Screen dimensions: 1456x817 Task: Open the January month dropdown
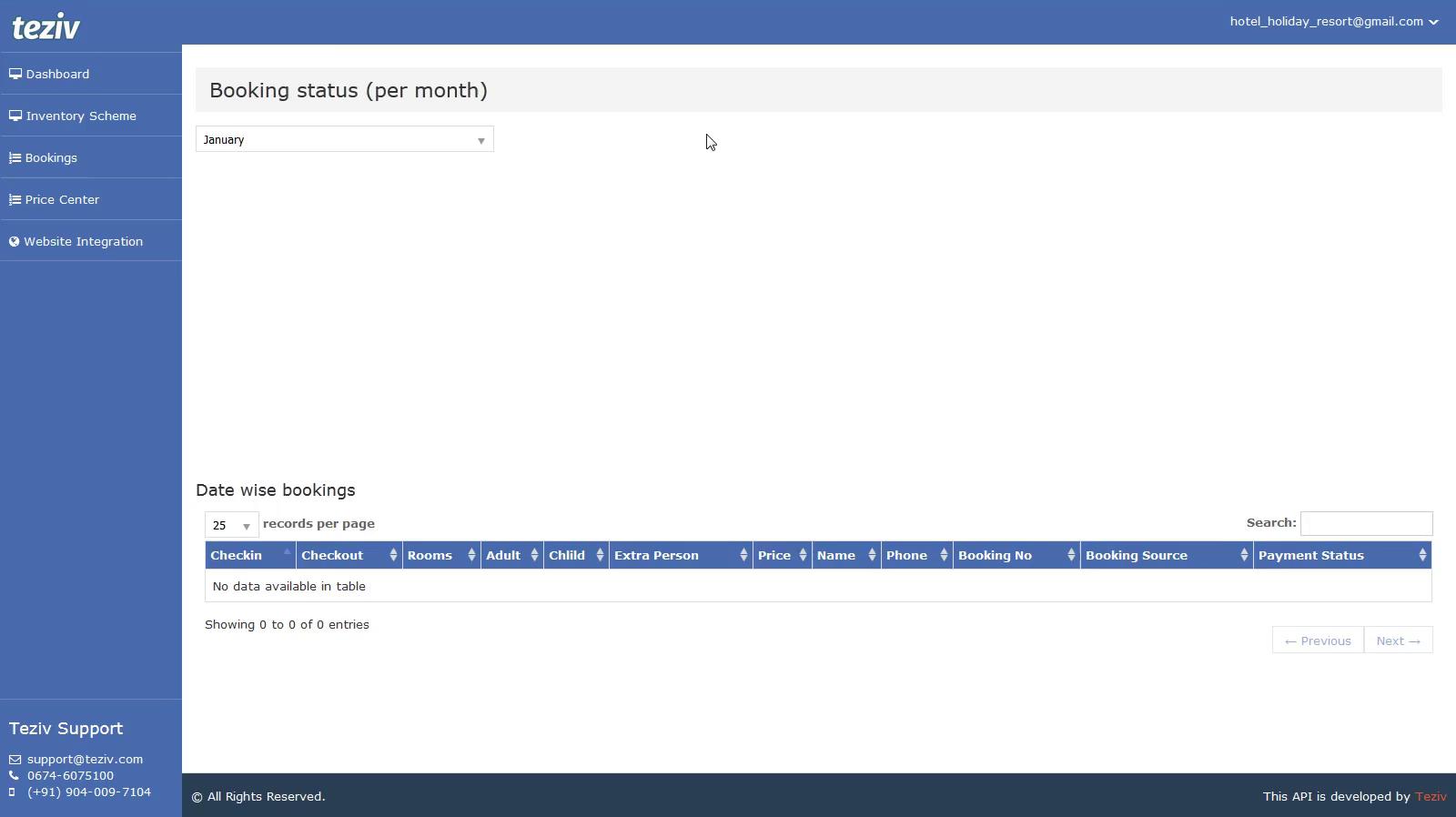(x=345, y=139)
